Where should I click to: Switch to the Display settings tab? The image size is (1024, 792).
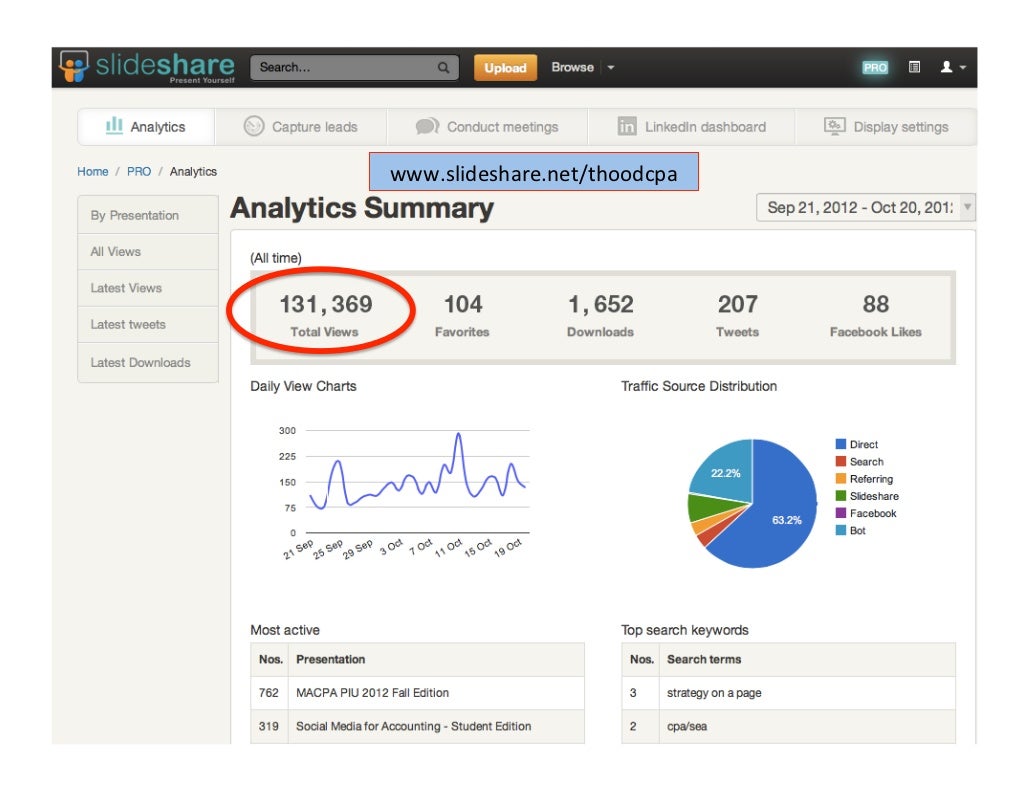pyautogui.click(x=886, y=127)
